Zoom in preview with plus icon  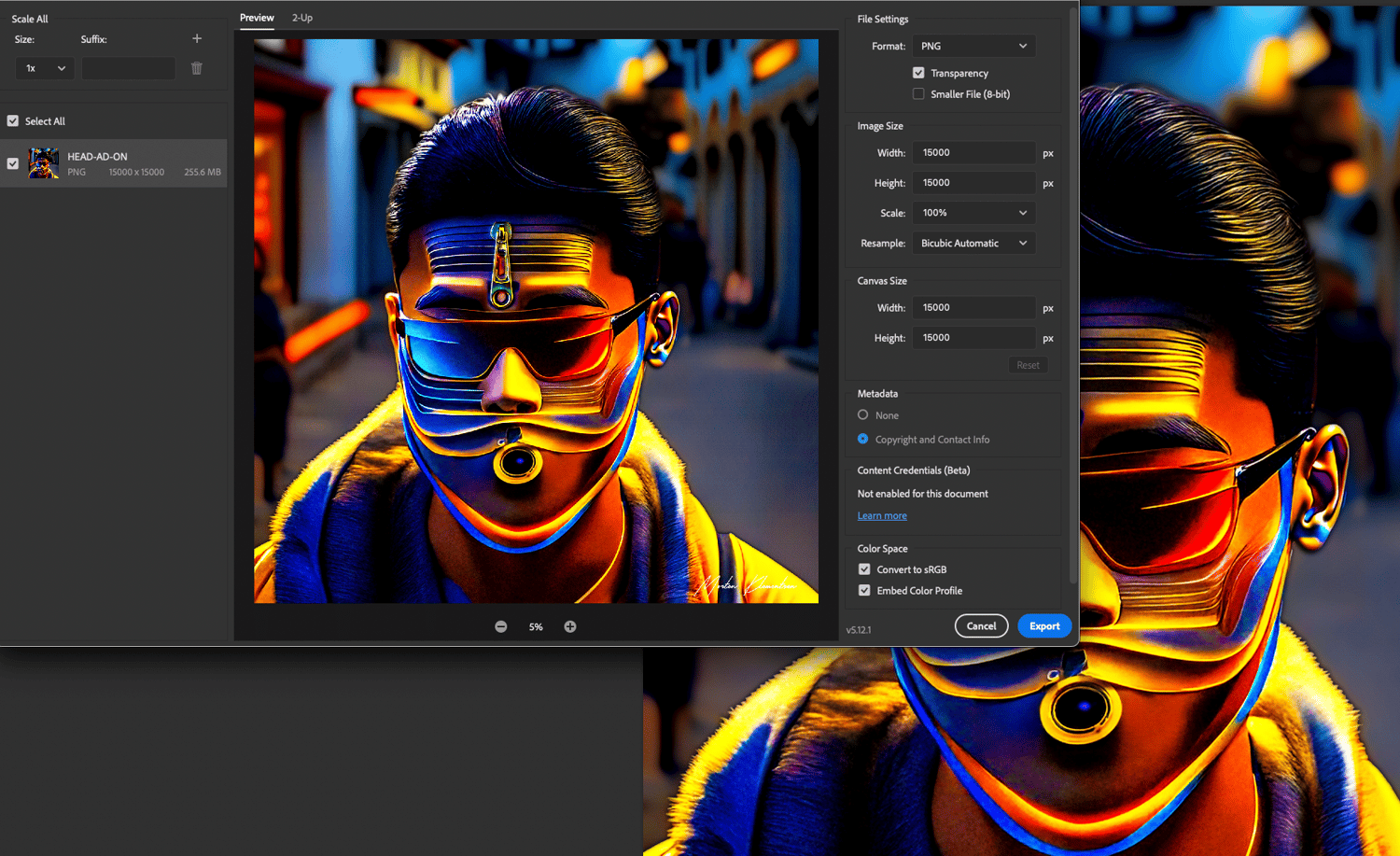click(570, 626)
